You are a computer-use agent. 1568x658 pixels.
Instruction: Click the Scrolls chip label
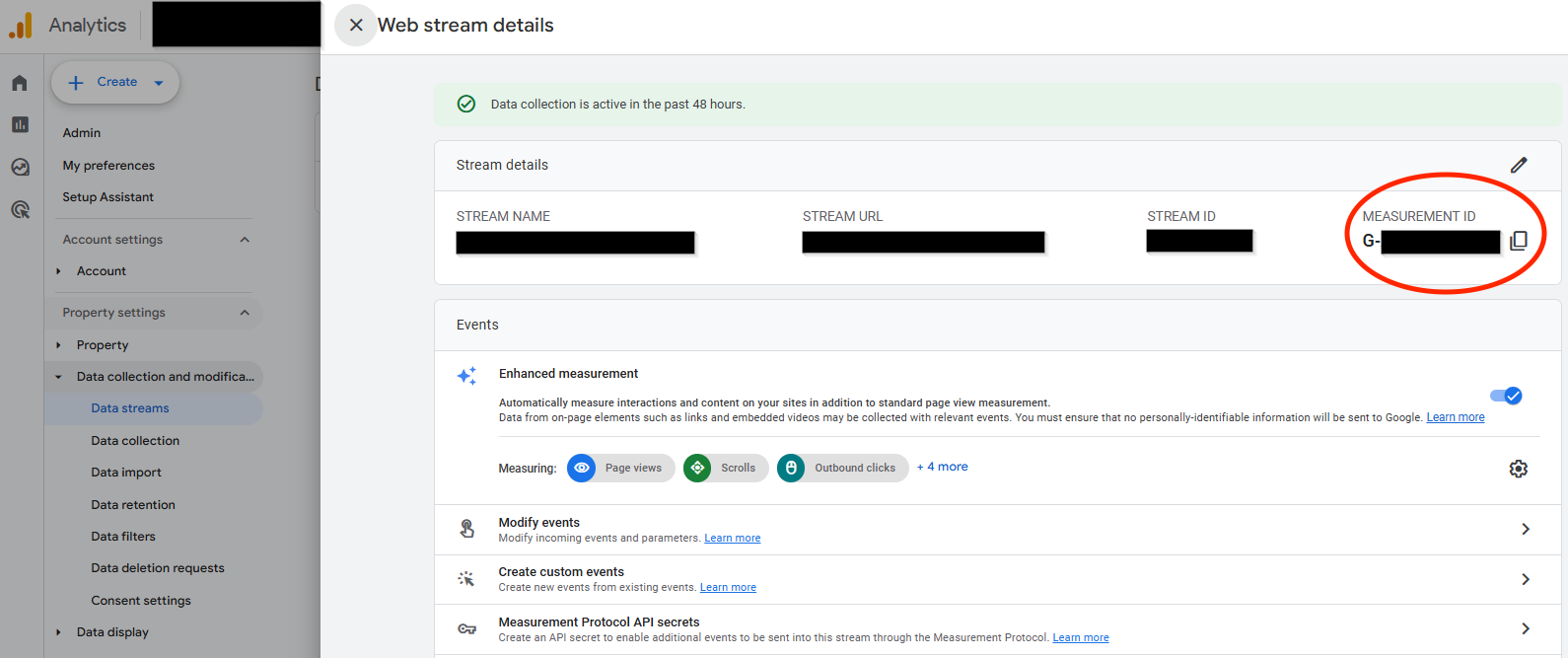click(738, 468)
